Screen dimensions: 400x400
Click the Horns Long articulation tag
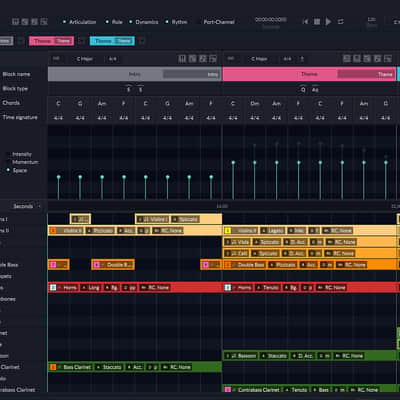[91, 287]
